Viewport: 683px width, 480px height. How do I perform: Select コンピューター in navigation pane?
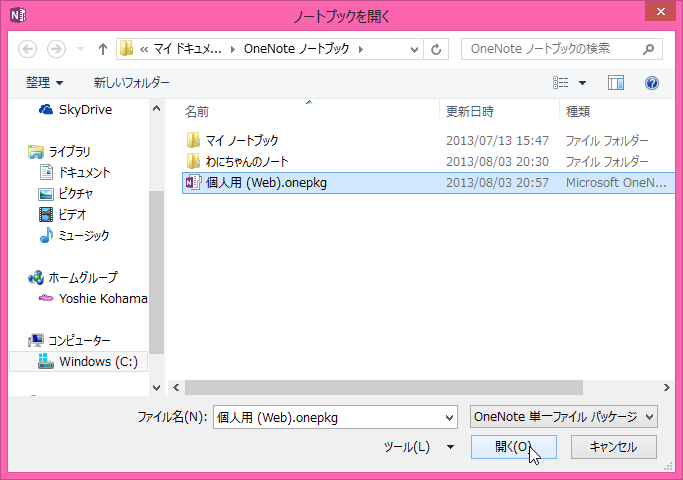click(69, 340)
